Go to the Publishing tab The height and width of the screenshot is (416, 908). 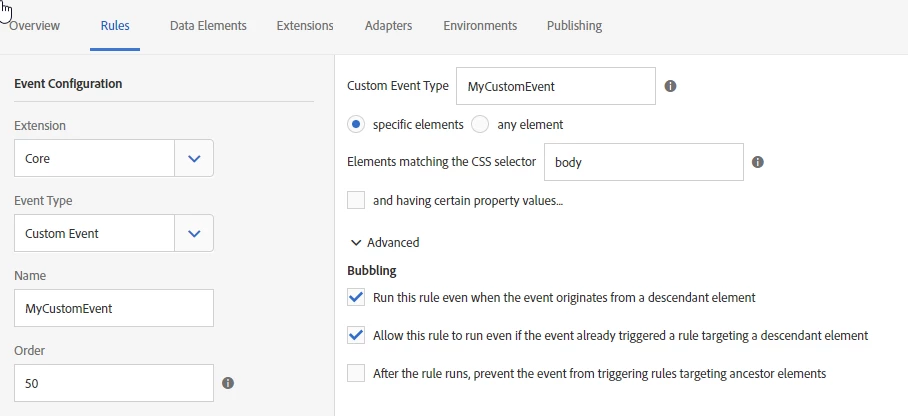click(x=574, y=25)
